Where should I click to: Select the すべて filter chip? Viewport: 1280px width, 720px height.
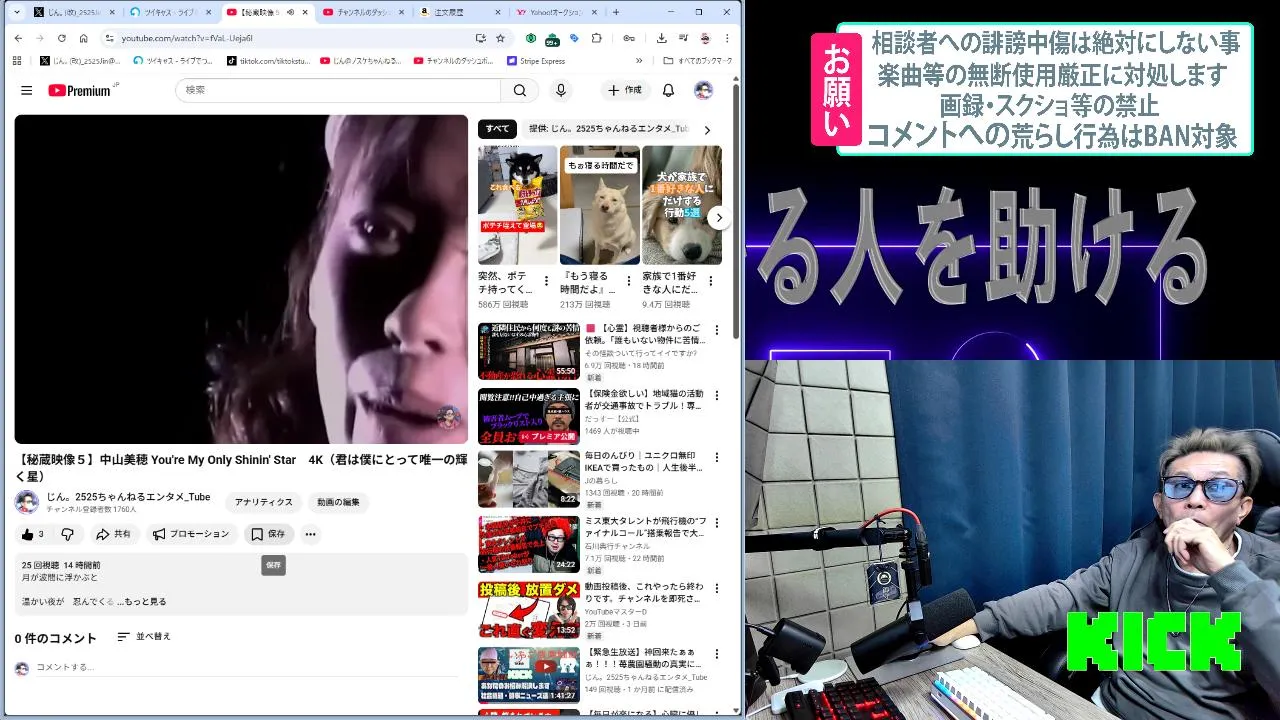click(497, 129)
